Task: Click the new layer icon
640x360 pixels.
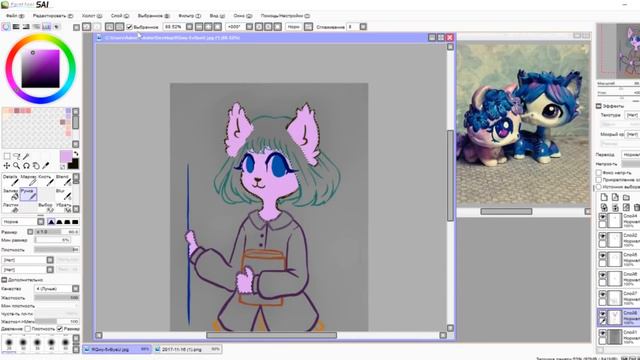Action: 604,198
